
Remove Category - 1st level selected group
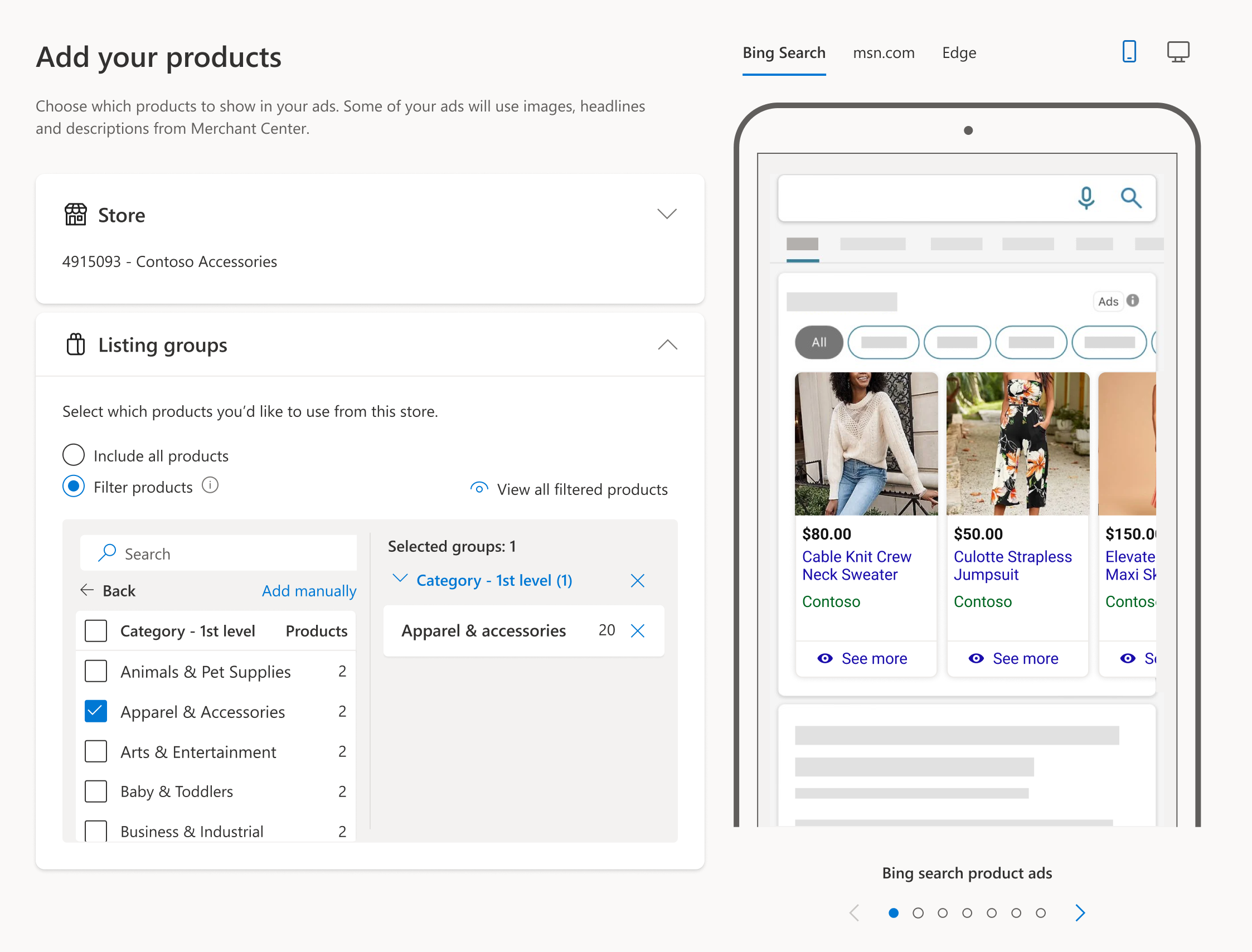click(x=638, y=580)
